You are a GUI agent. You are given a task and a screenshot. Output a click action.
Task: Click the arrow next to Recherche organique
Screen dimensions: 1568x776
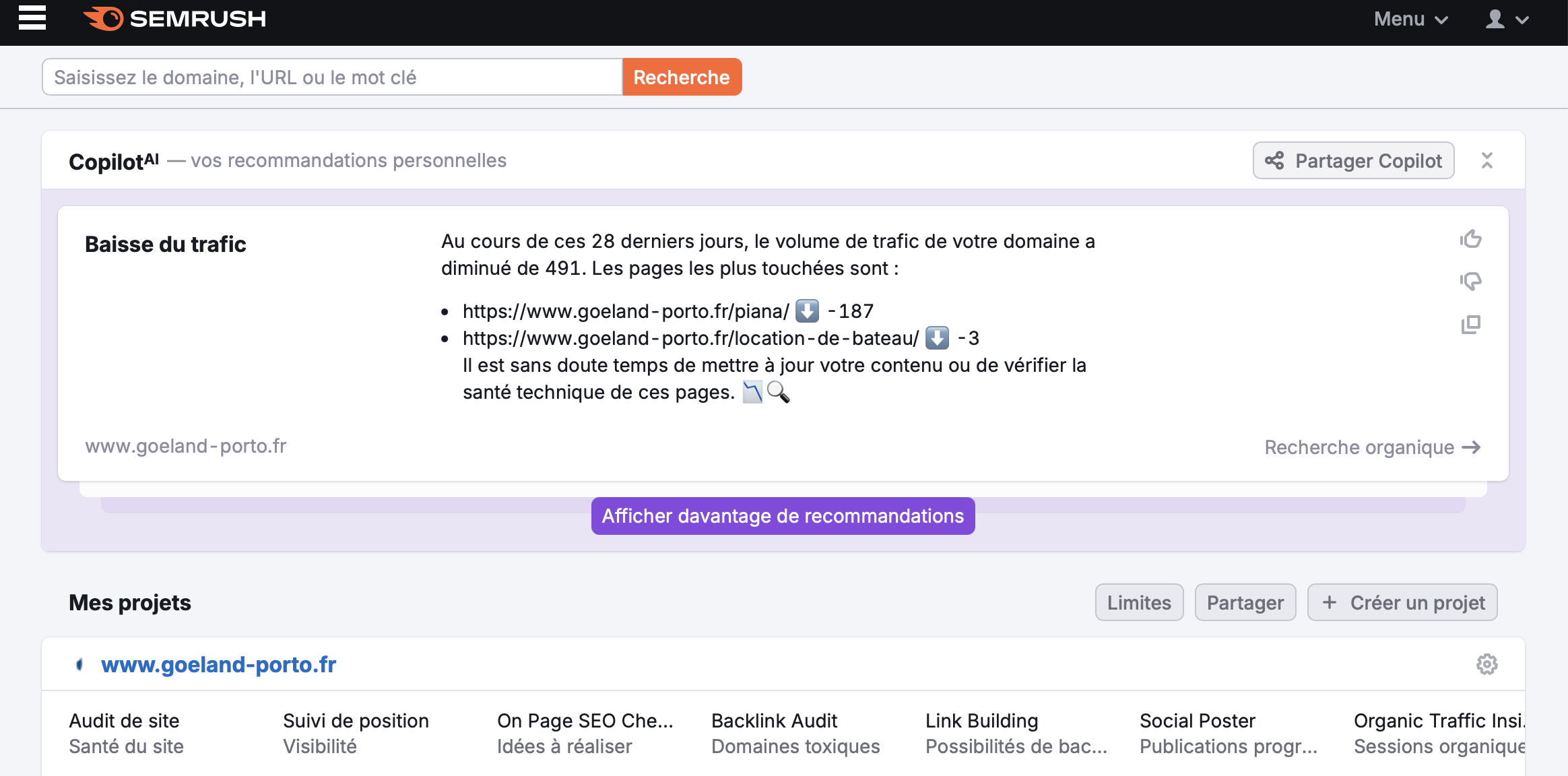[1471, 447]
